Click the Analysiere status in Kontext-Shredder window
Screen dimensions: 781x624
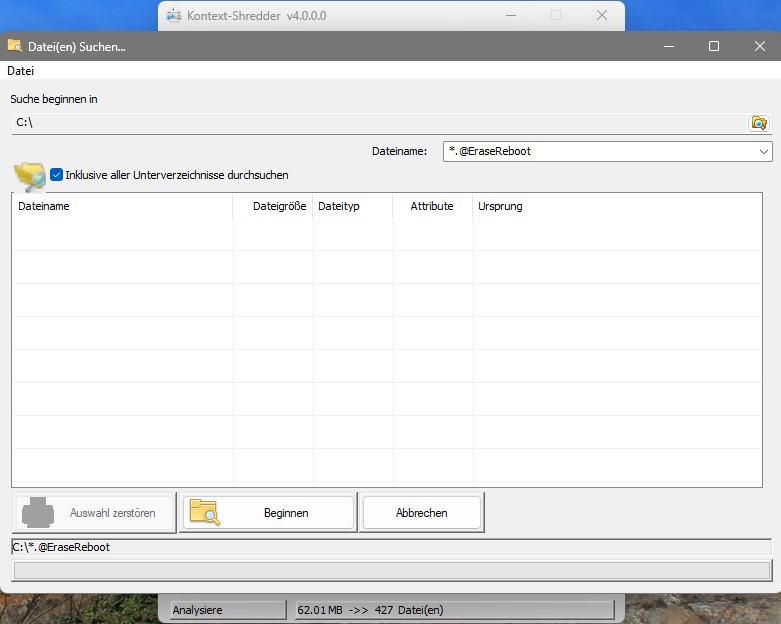tap(229, 610)
